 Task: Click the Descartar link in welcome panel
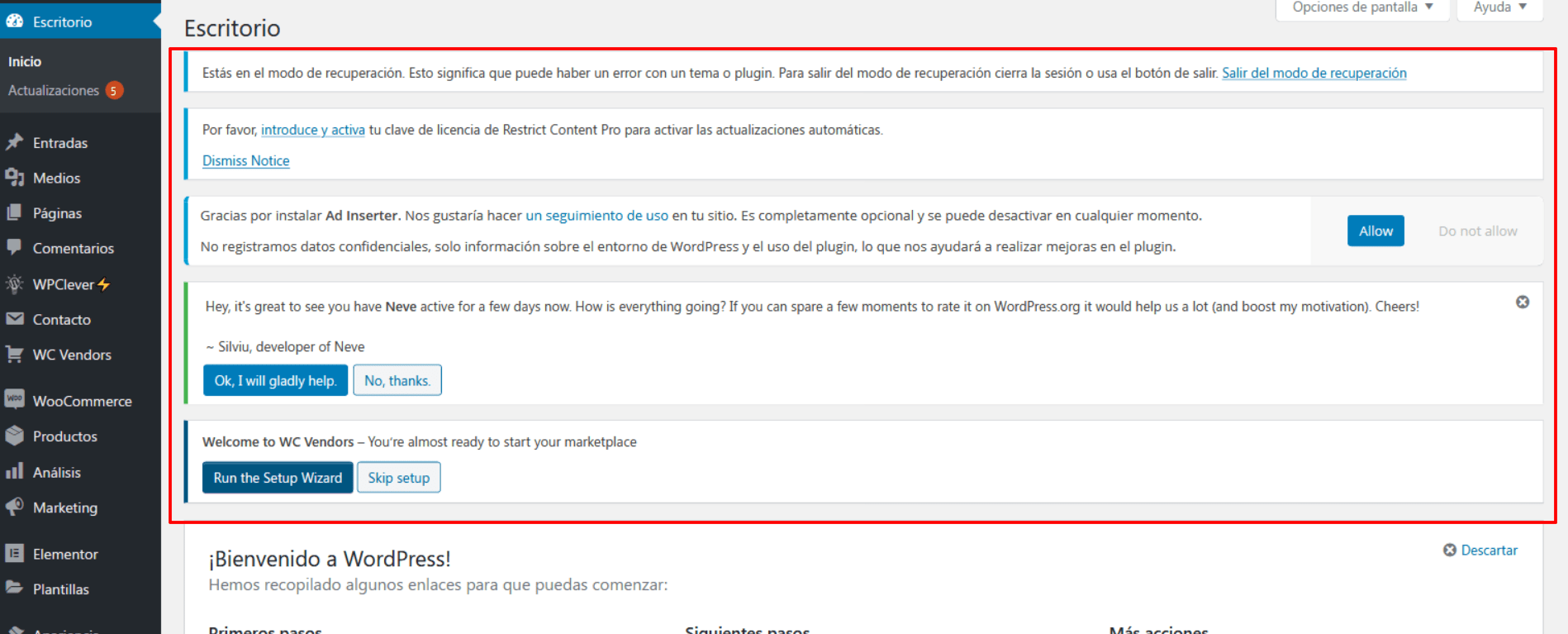click(1489, 551)
